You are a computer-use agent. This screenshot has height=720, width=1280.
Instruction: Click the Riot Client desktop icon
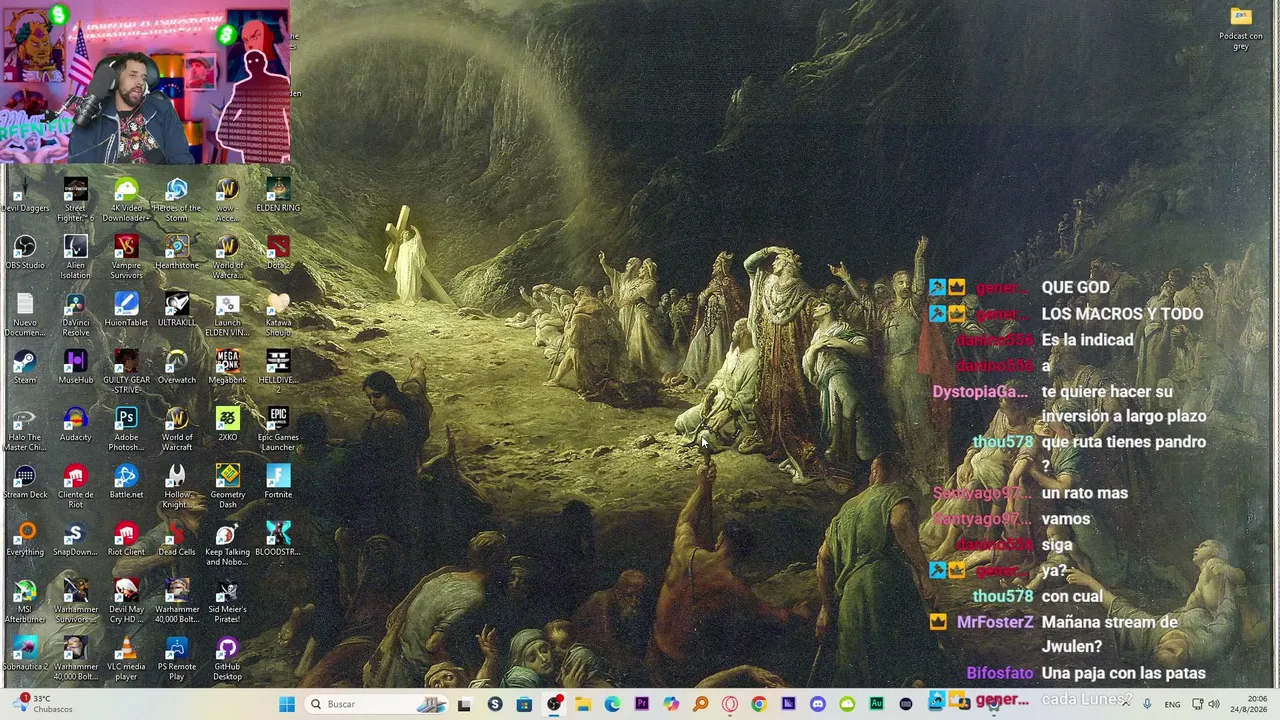pyautogui.click(x=126, y=539)
